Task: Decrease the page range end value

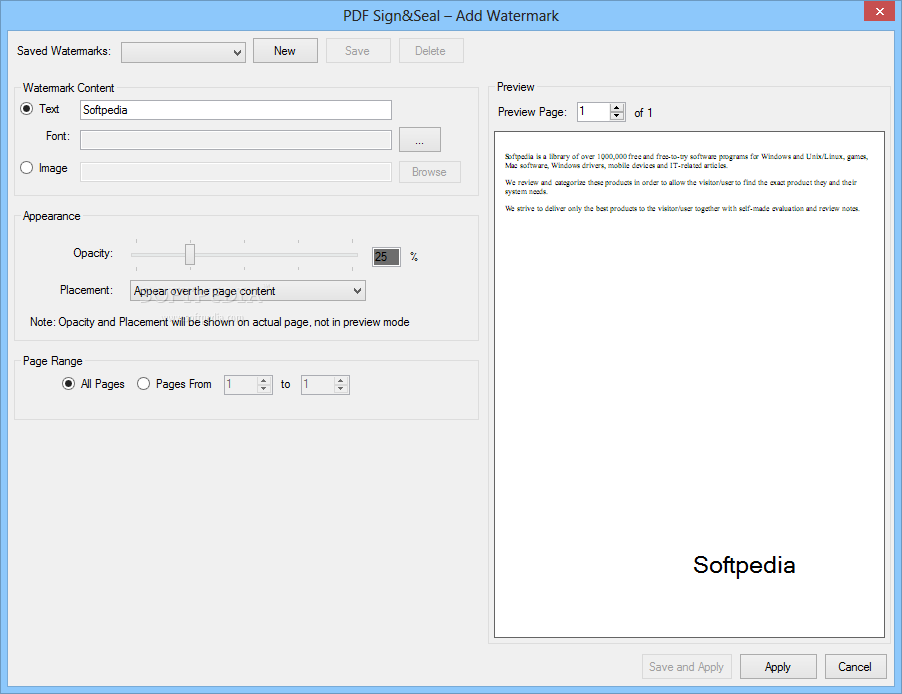Action: coord(341,388)
